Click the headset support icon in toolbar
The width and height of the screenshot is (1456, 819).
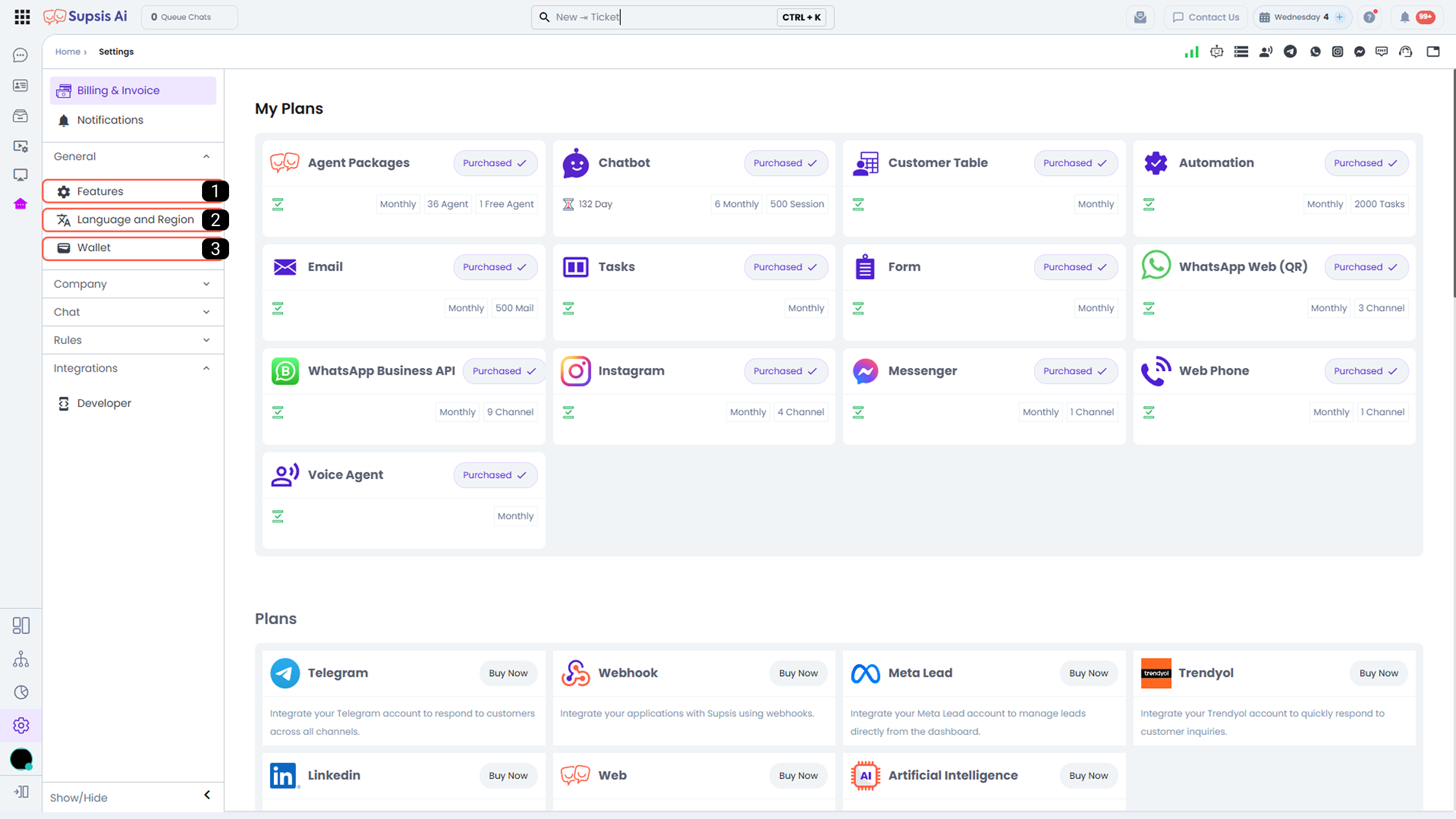coord(1406,52)
